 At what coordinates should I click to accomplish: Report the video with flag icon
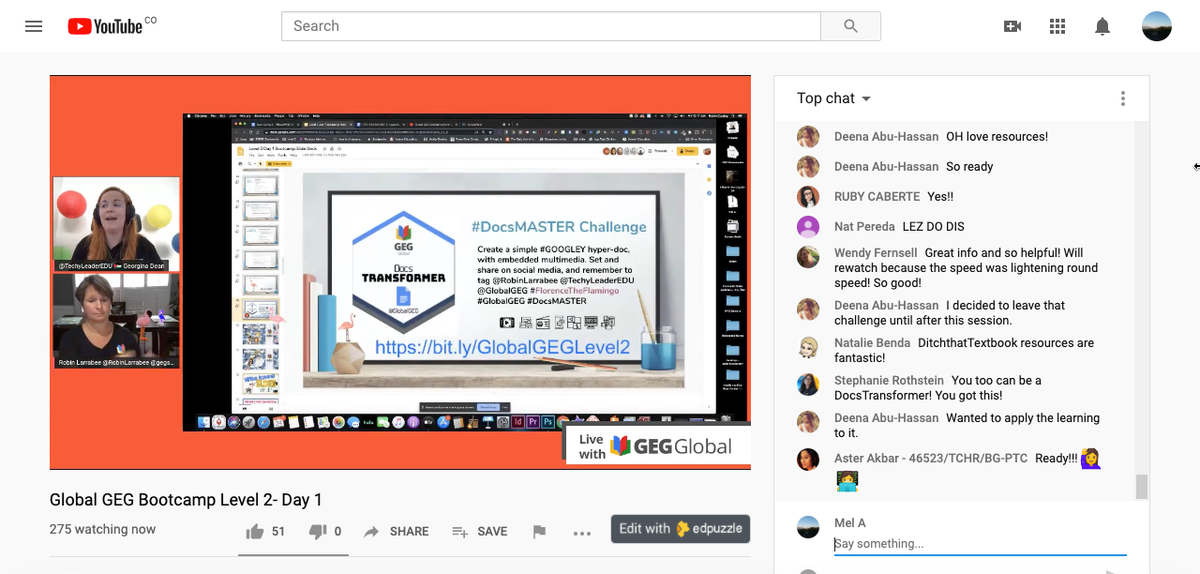coord(539,531)
